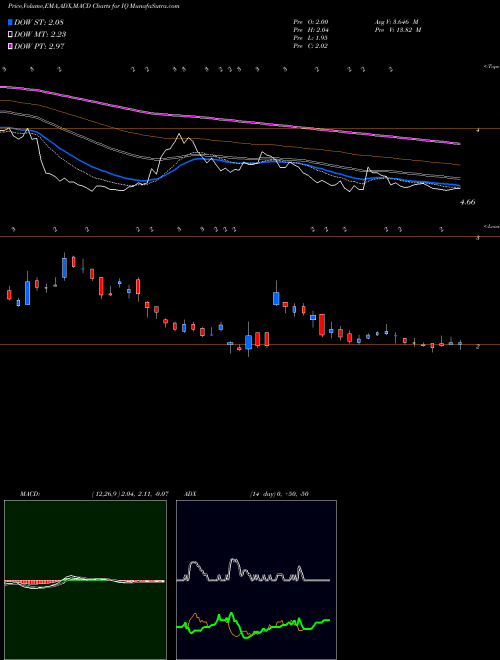Click the price axis label '2' near candlesticks
The image size is (500, 660).
477,347
